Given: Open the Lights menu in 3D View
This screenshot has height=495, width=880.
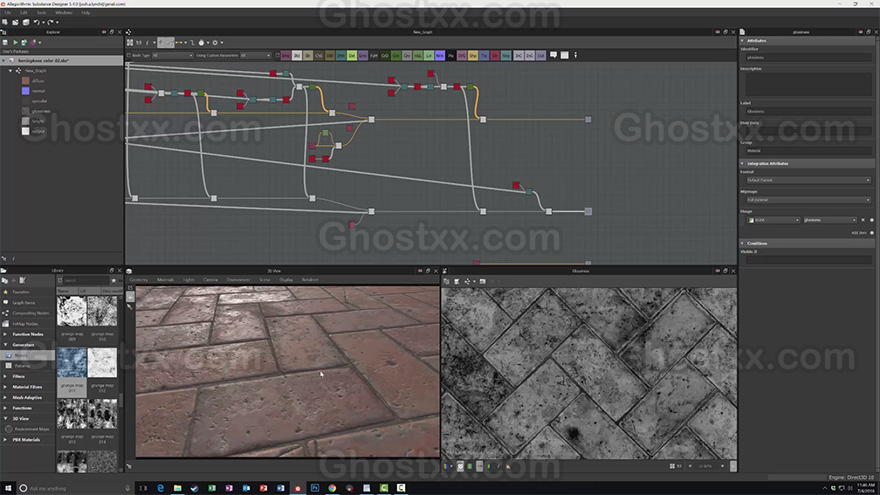Looking at the screenshot, I should tap(189, 279).
